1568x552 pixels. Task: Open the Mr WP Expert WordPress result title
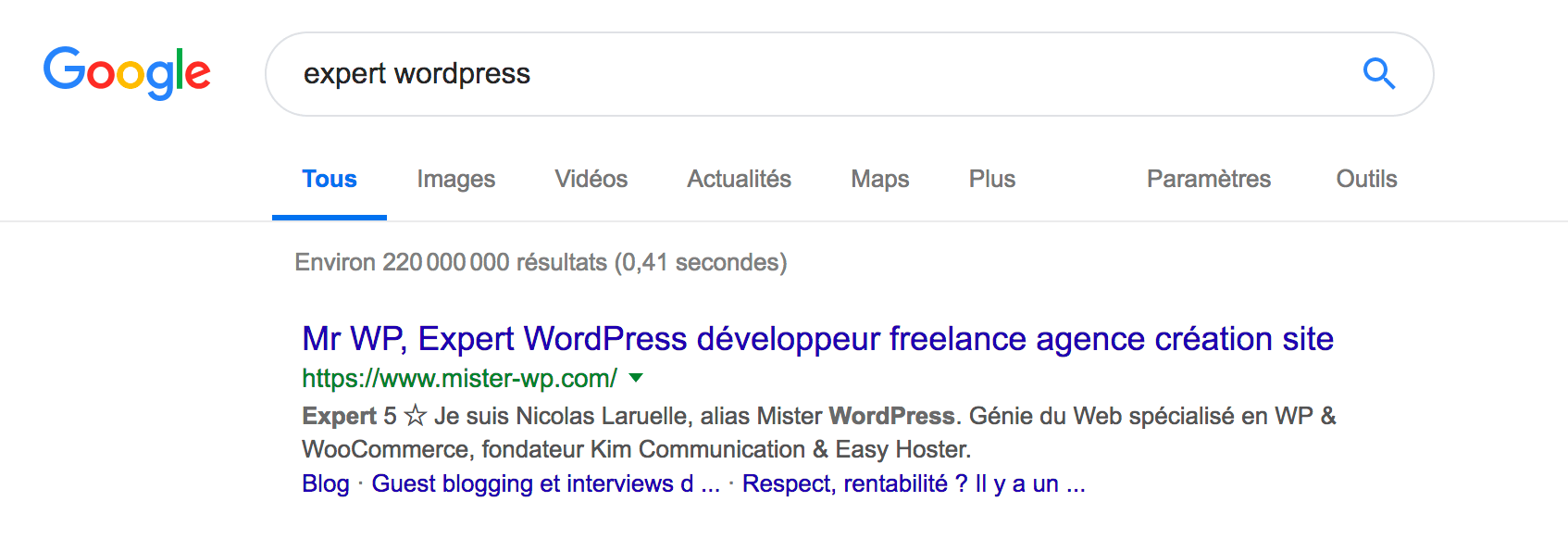coord(817,339)
